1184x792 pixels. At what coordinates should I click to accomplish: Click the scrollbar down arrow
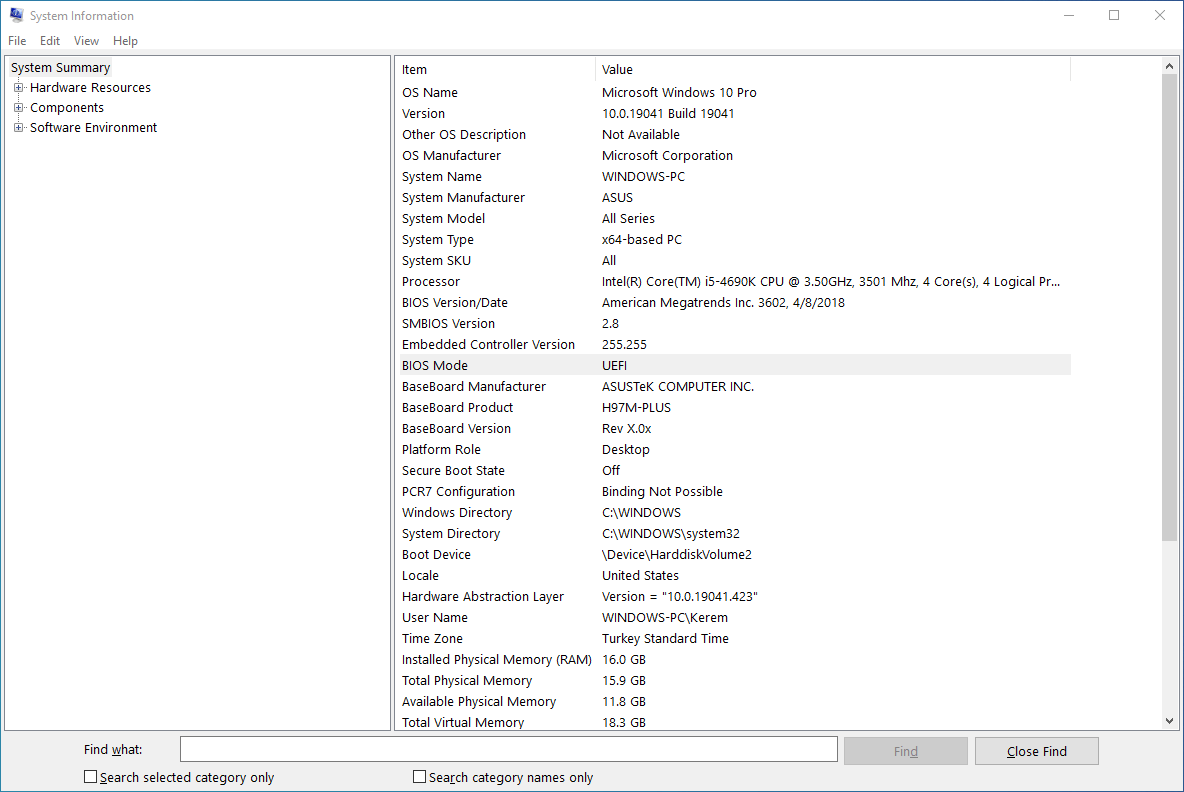coord(1169,721)
